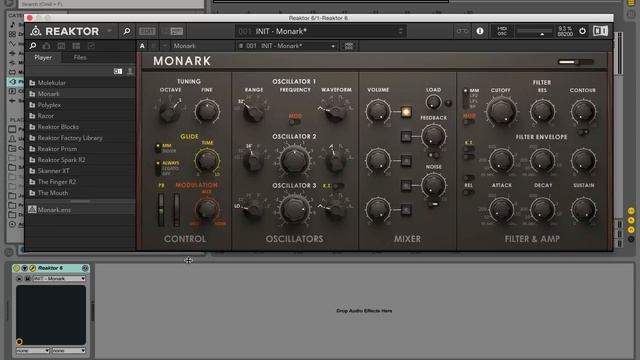640x360 pixels.
Task: Open the right none dropdown under XY pad
Action: pos(69,351)
